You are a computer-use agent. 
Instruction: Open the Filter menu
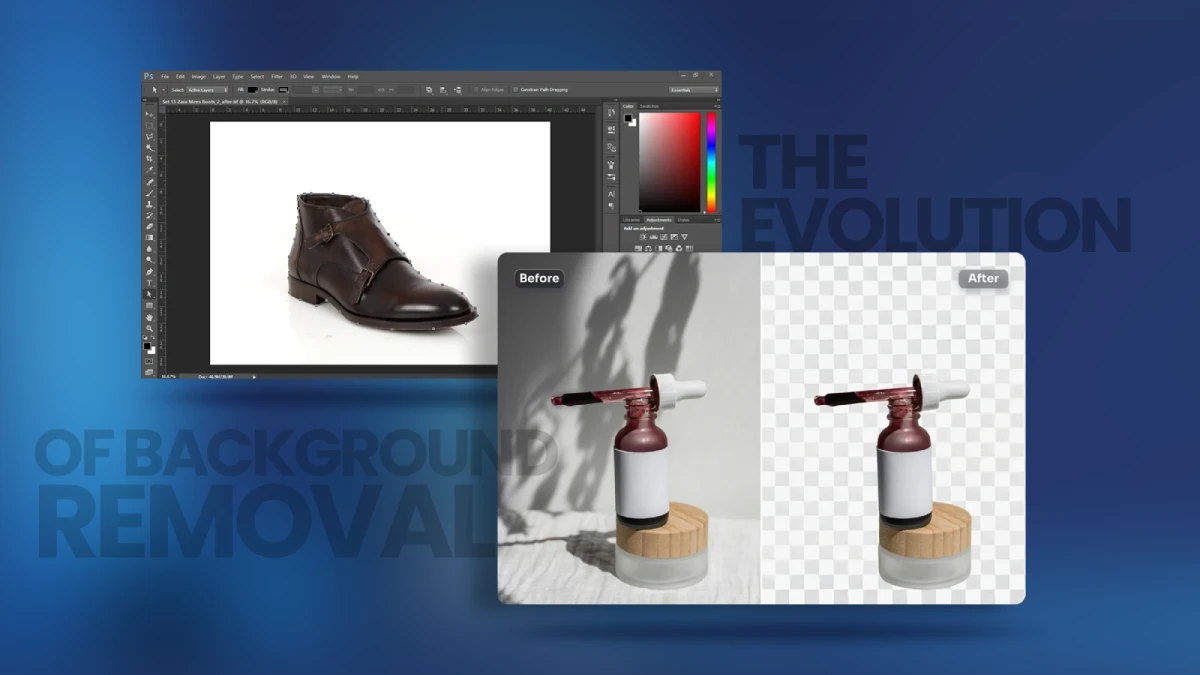pyautogui.click(x=276, y=77)
